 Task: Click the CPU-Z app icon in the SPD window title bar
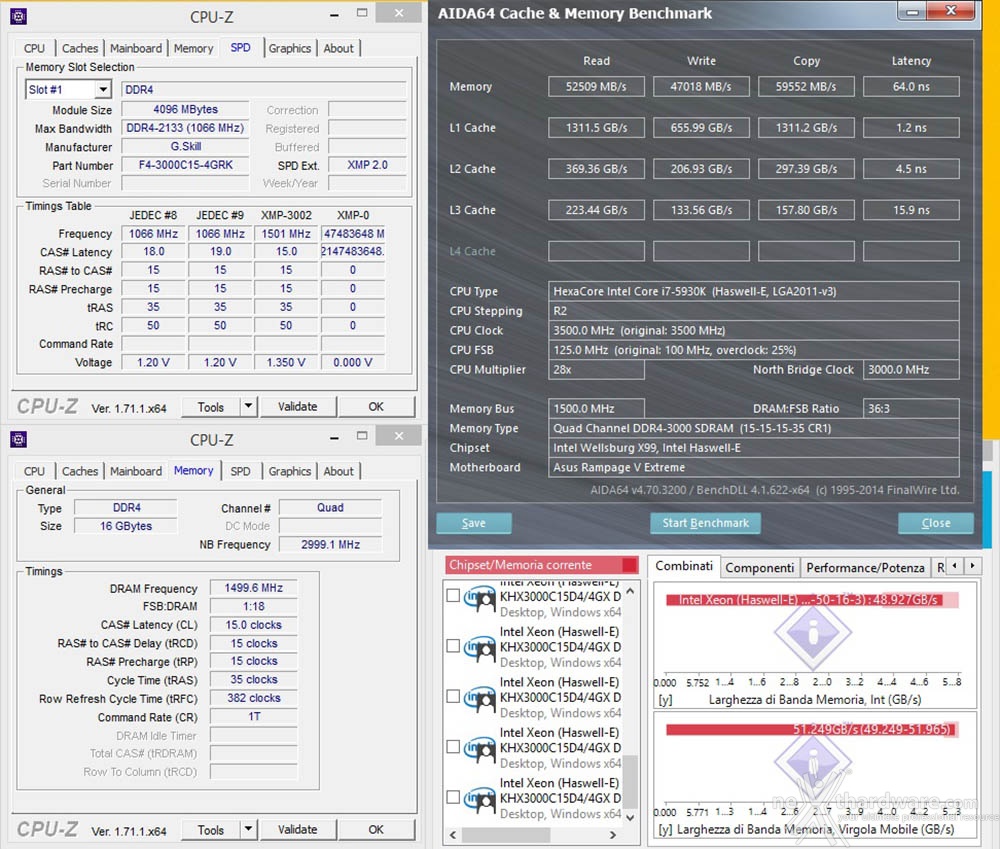click(x=18, y=17)
